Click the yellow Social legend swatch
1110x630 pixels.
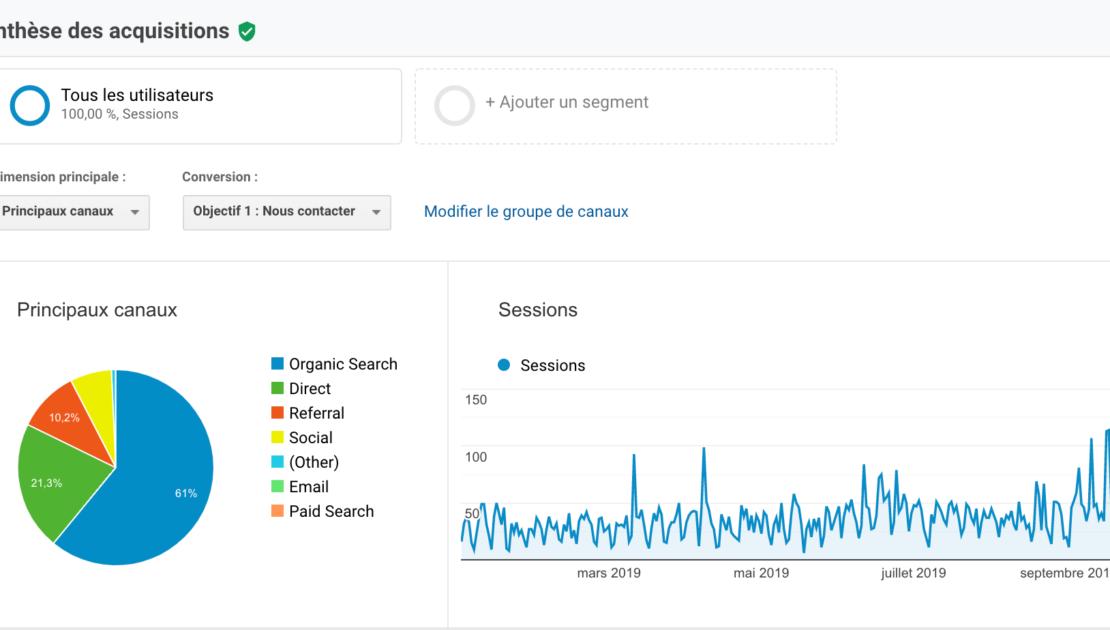pos(277,438)
